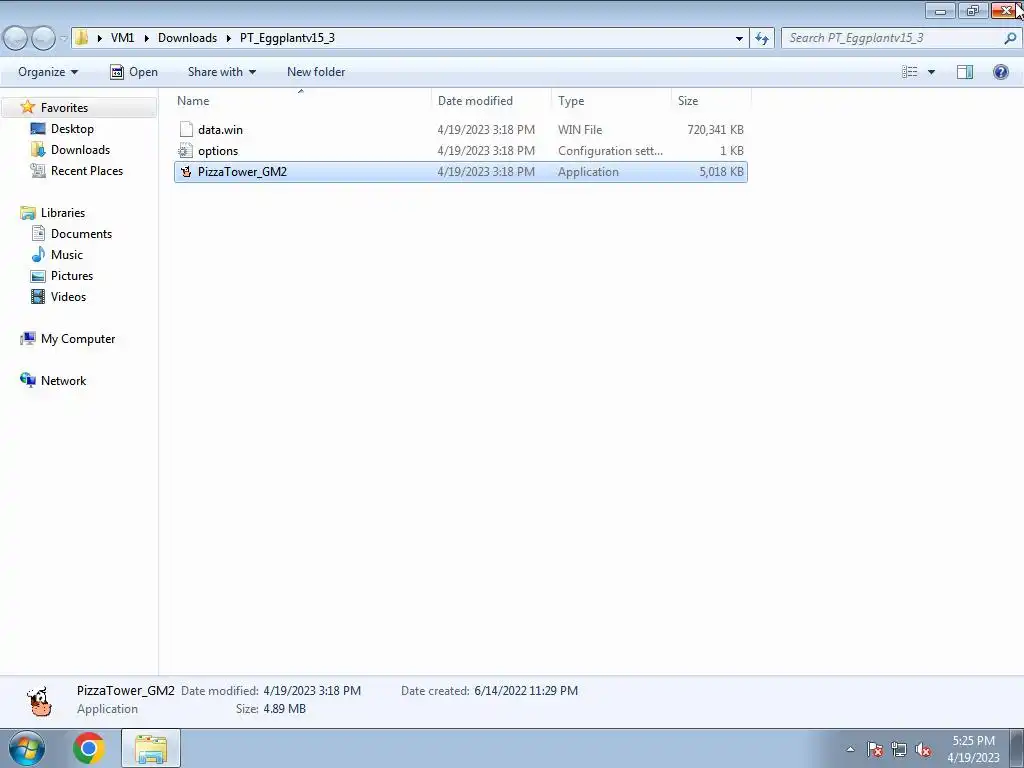This screenshot has height=768, width=1024.
Task: Expand the arrow after VM1 in address bar
Action: pos(146,38)
